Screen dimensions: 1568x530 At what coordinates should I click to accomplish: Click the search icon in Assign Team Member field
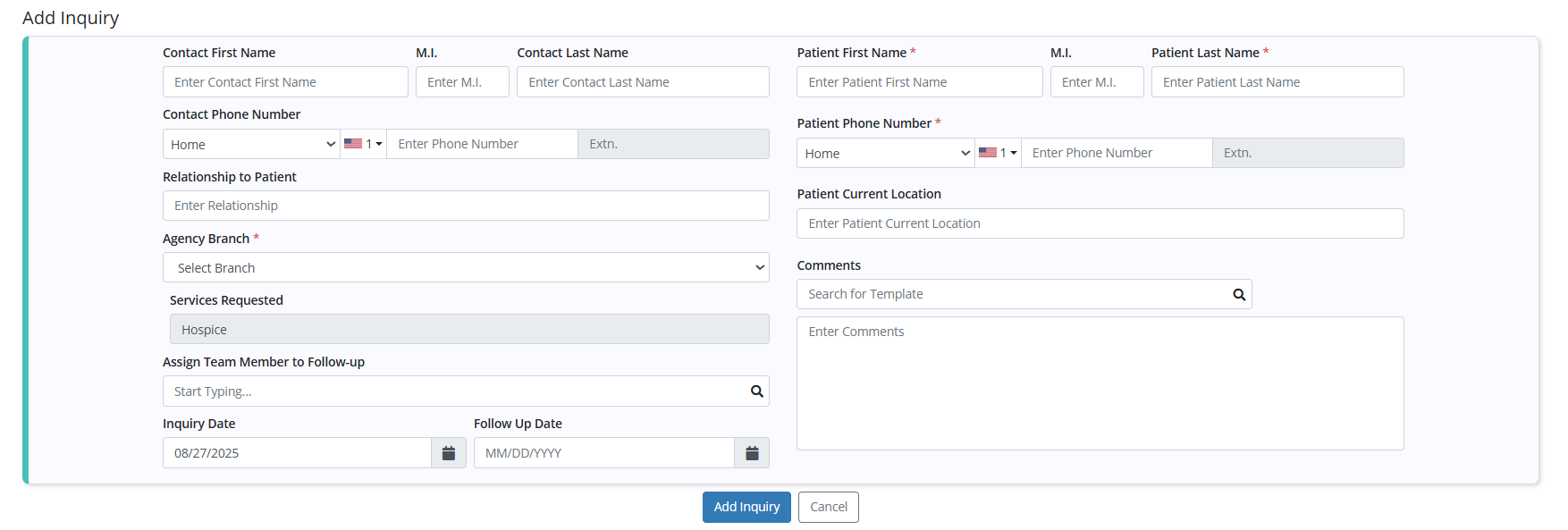(756, 391)
